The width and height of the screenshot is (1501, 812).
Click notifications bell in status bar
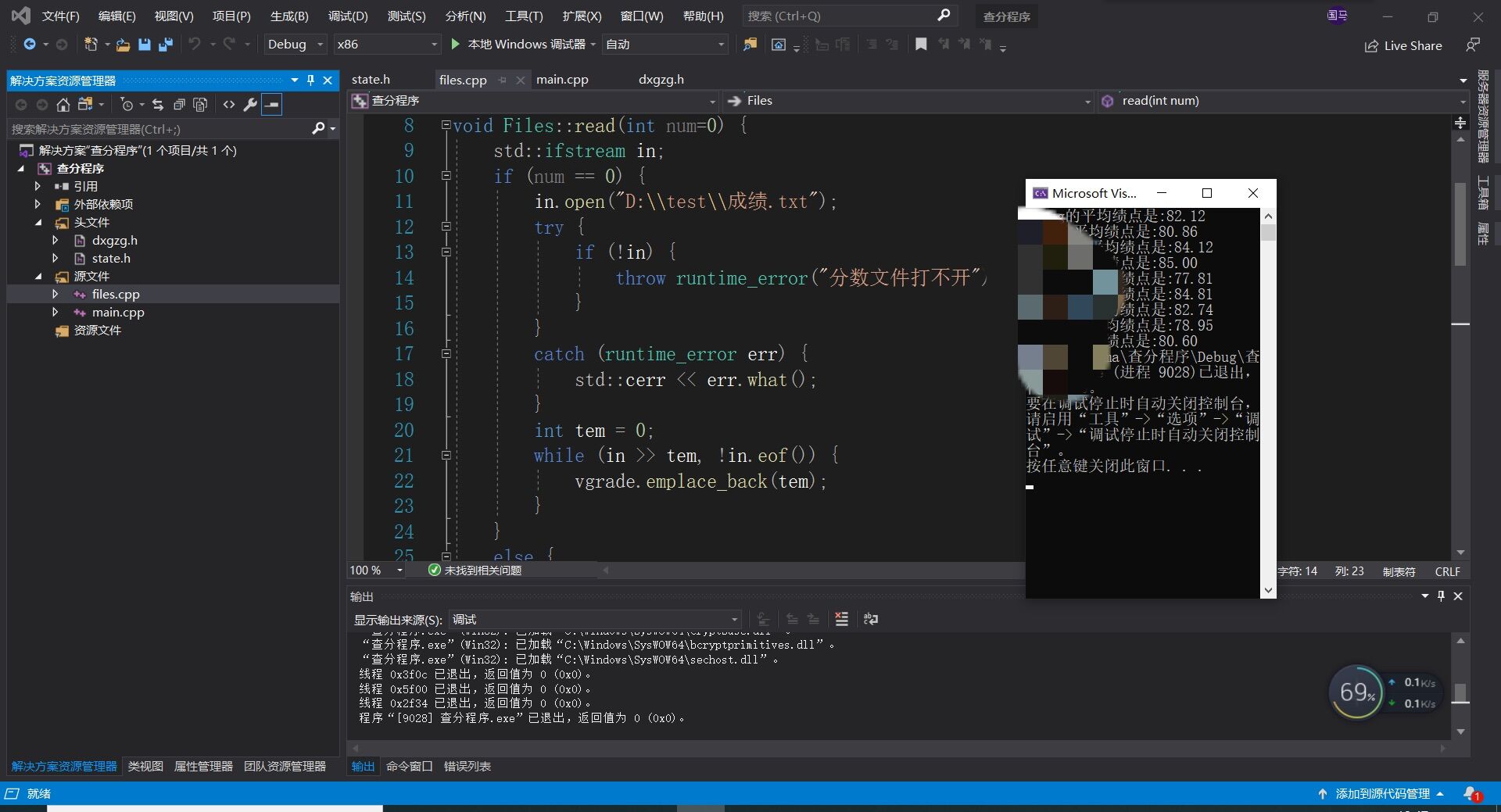coord(1471,794)
